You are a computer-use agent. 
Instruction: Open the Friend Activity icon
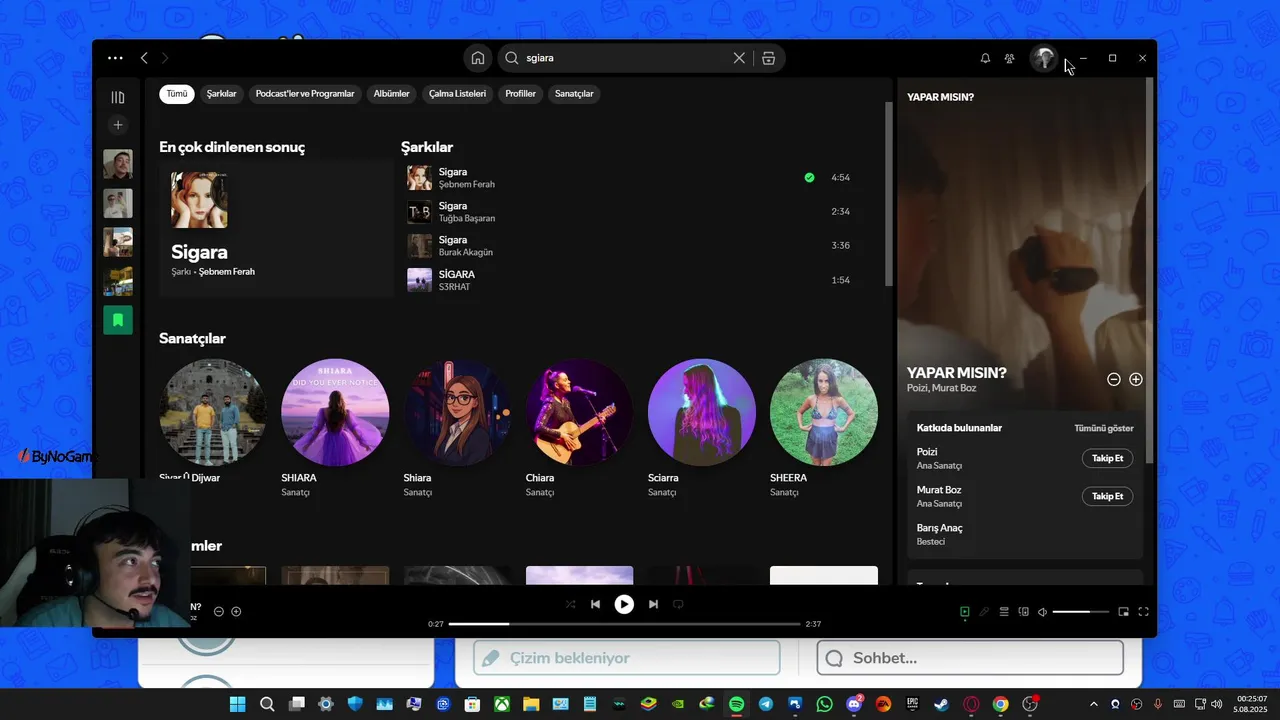click(x=1010, y=58)
